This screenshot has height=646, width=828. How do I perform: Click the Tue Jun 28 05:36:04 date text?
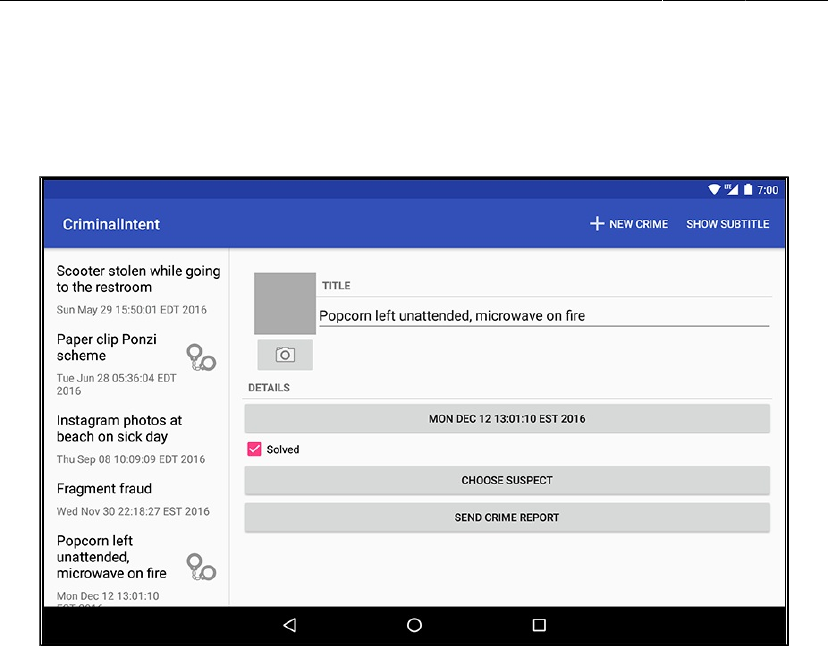(117, 385)
